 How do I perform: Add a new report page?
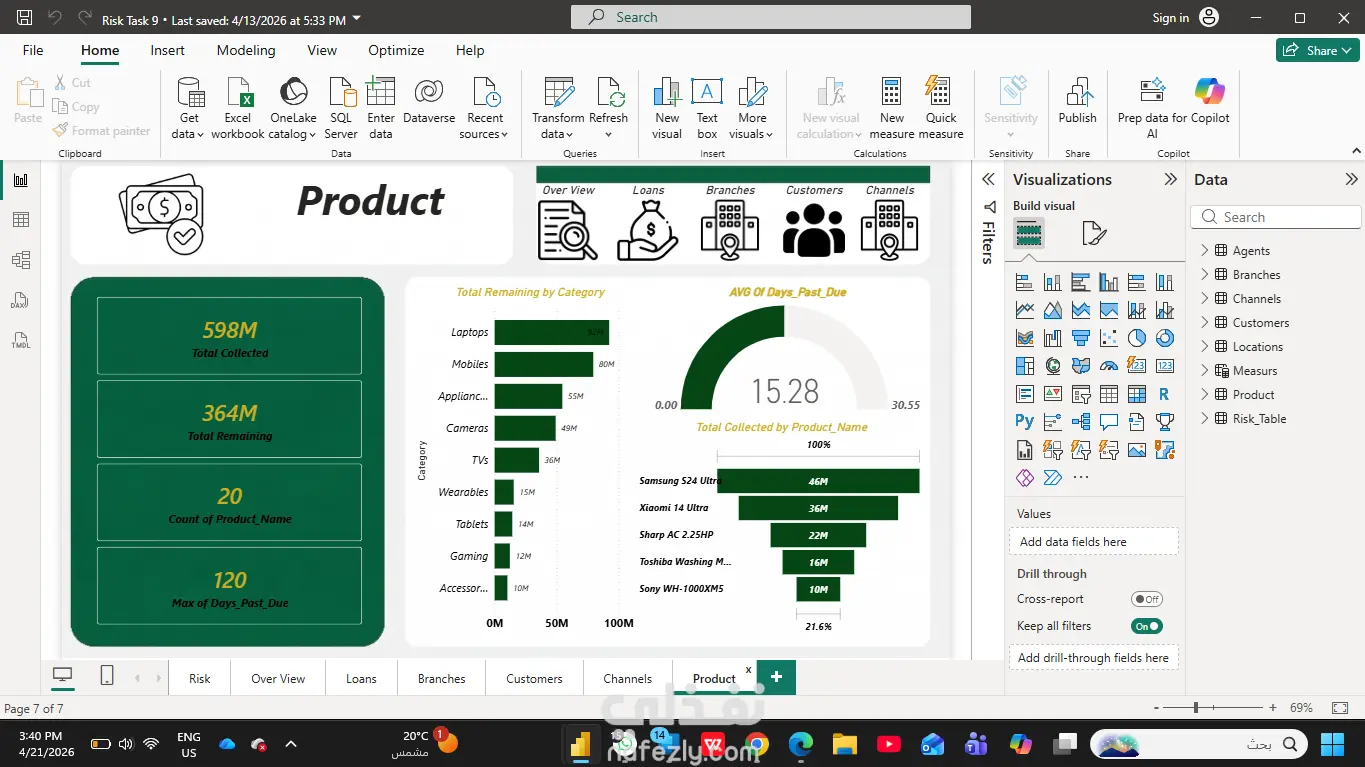point(776,677)
